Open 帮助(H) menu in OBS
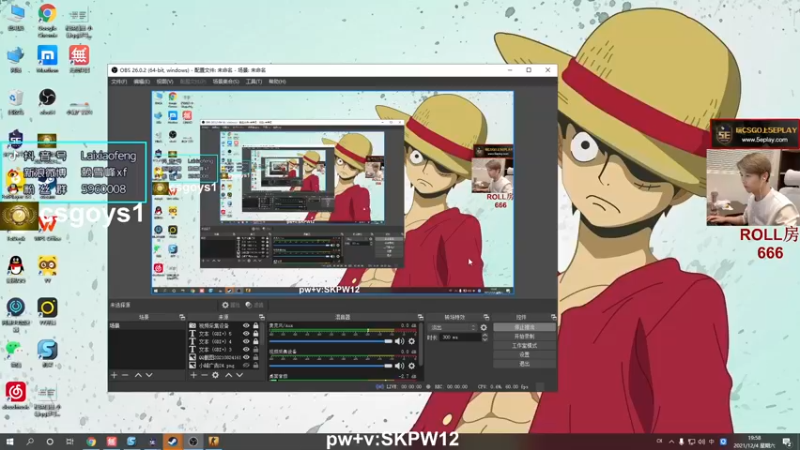 [277, 82]
